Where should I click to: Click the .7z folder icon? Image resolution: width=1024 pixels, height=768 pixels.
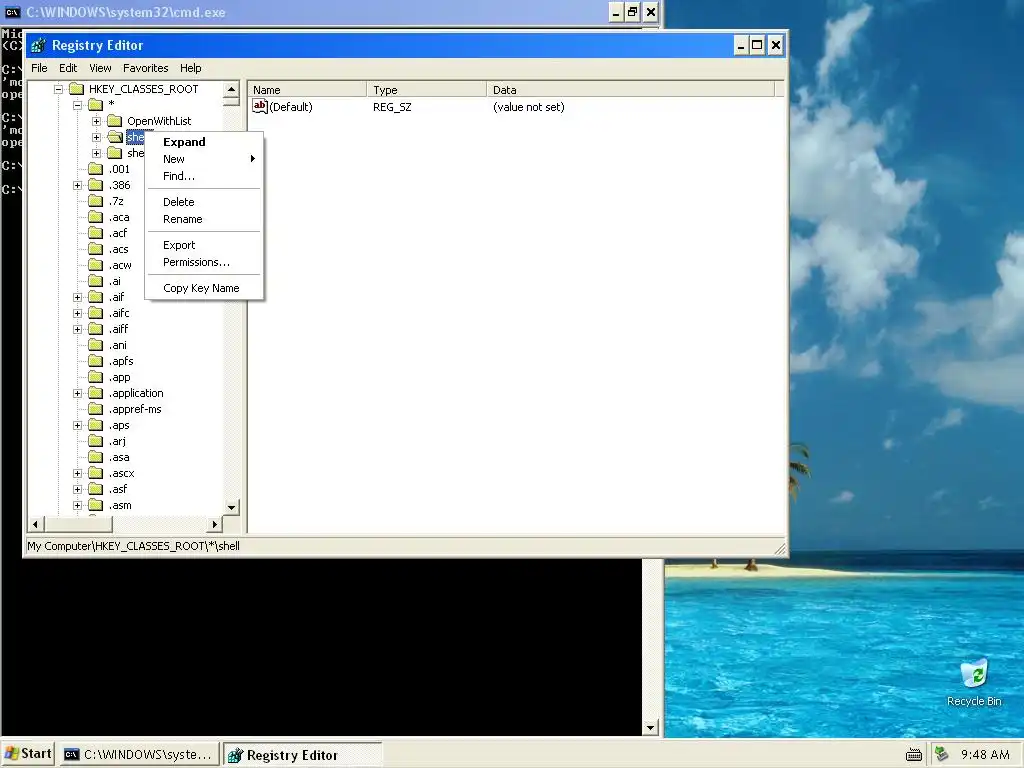click(x=96, y=201)
